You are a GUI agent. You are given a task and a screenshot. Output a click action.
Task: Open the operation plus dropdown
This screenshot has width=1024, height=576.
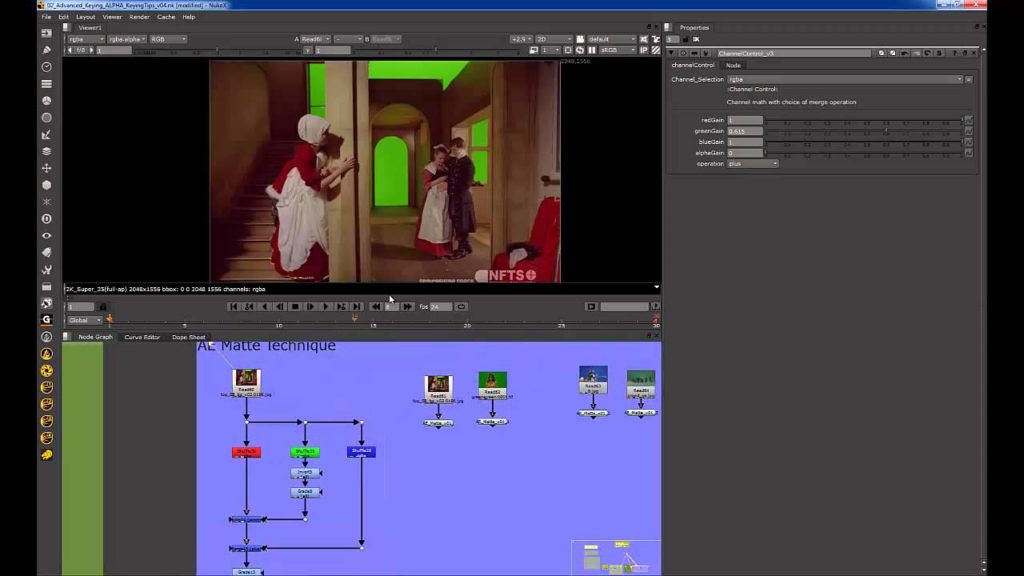point(753,164)
